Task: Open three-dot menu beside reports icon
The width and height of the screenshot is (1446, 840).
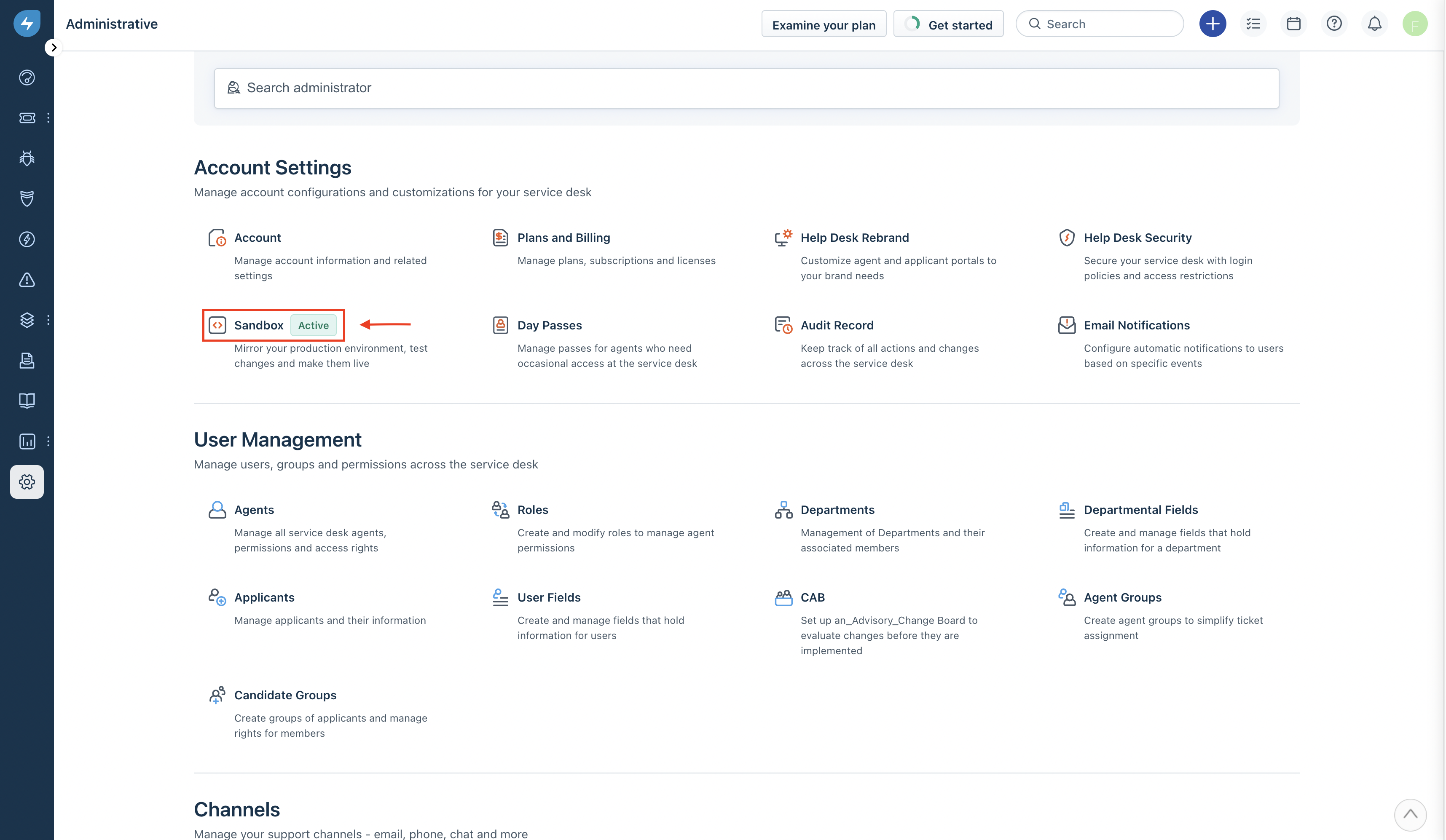Action: [x=48, y=441]
